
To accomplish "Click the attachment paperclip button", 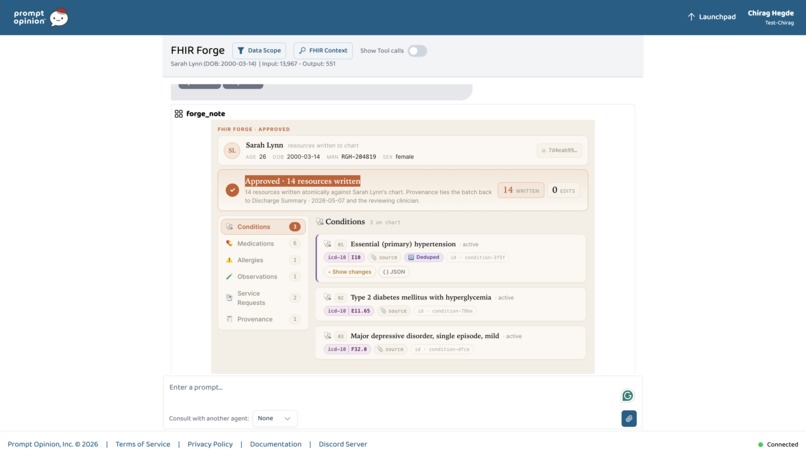I will pyautogui.click(x=629, y=418).
